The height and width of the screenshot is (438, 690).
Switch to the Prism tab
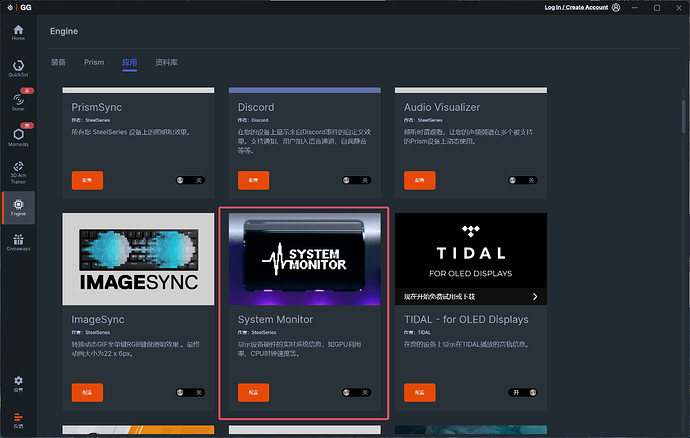click(x=94, y=62)
